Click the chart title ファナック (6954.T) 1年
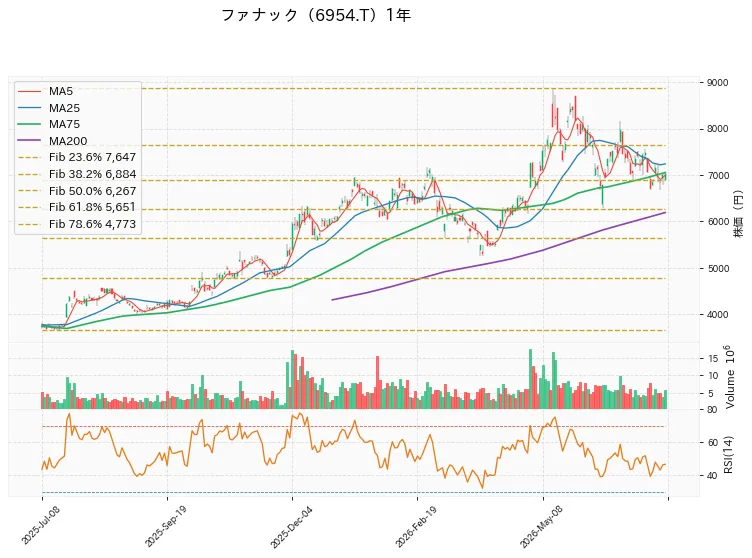The height and width of the screenshot is (558, 752). pyautogui.click(x=316, y=15)
